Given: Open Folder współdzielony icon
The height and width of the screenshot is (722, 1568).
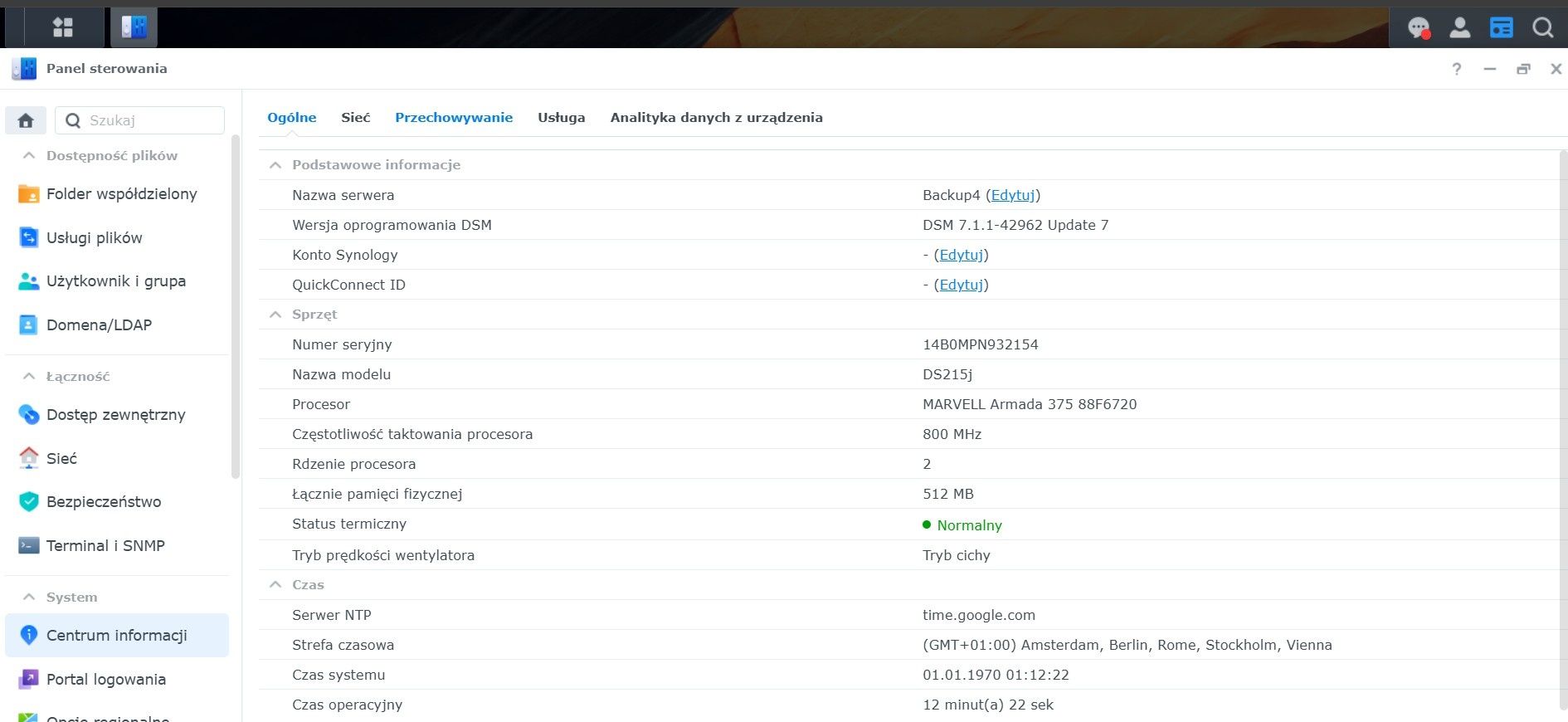Looking at the screenshot, I should (29, 194).
